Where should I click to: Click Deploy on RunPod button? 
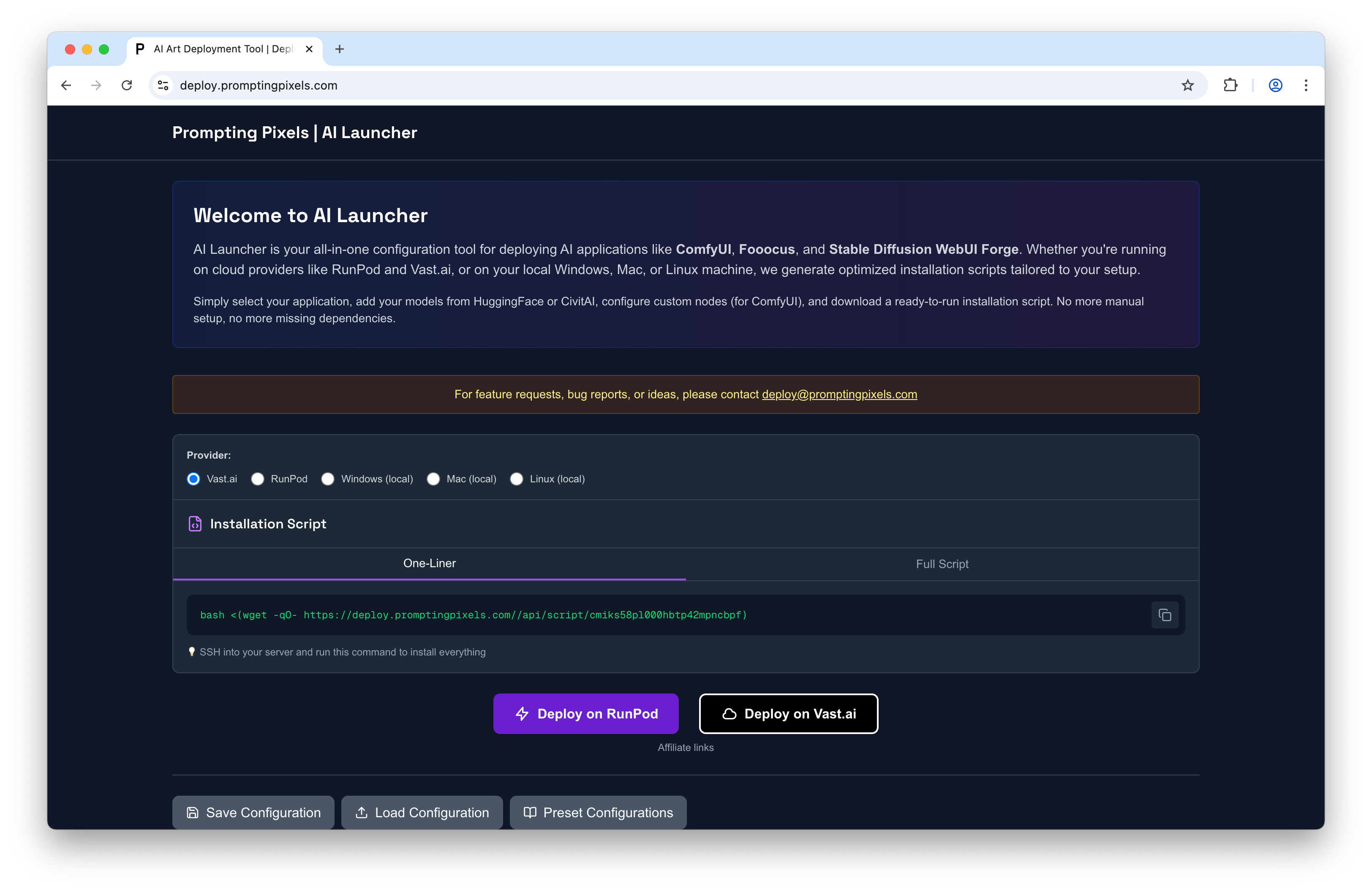point(586,713)
